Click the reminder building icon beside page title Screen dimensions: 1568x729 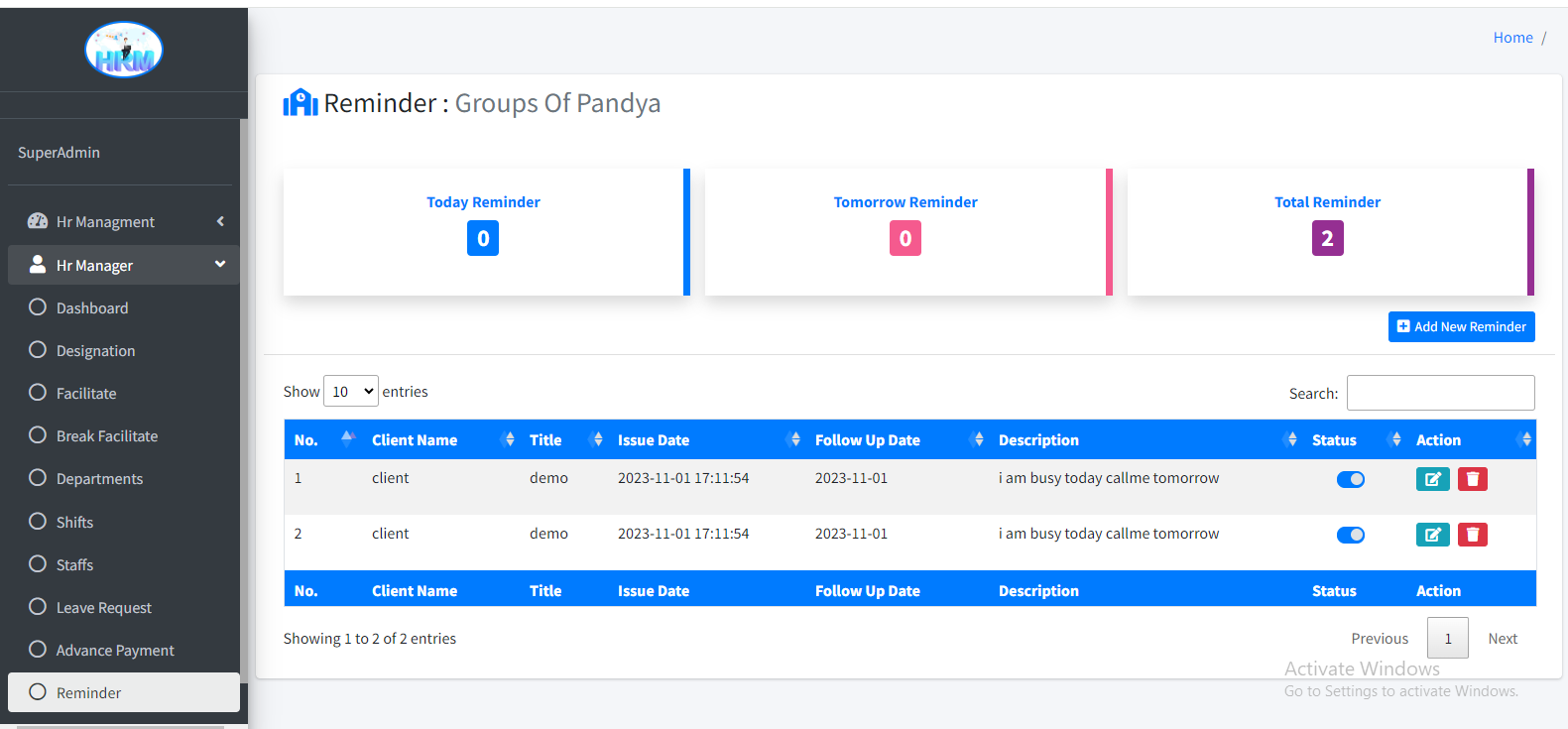[x=301, y=103]
